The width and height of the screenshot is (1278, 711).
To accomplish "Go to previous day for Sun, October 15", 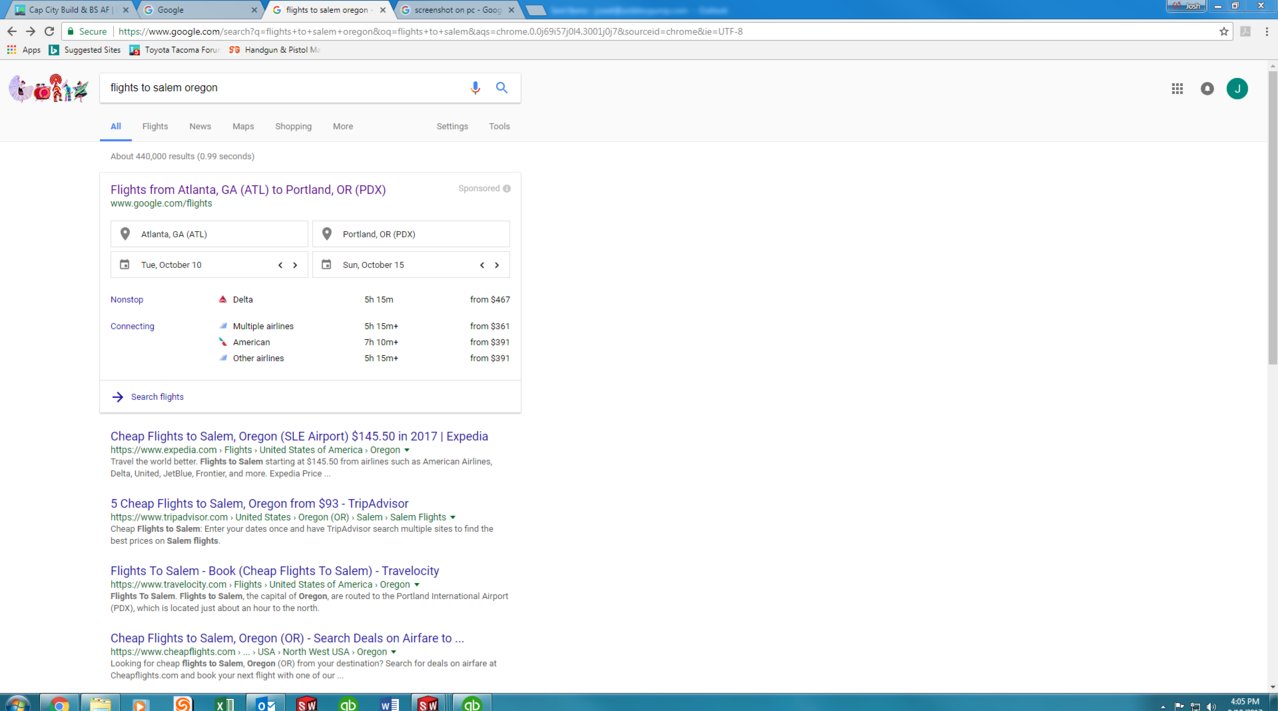I will pyautogui.click(x=482, y=265).
